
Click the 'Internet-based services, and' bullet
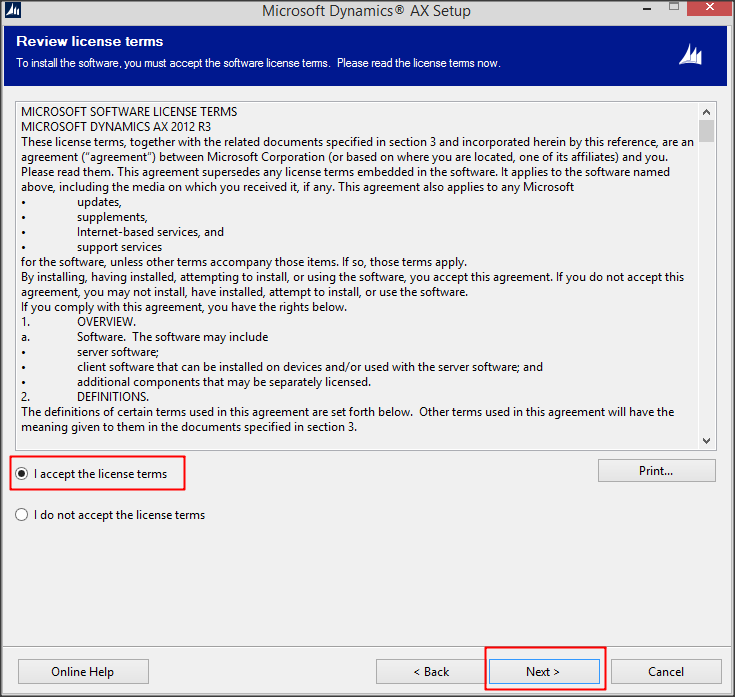point(150,232)
